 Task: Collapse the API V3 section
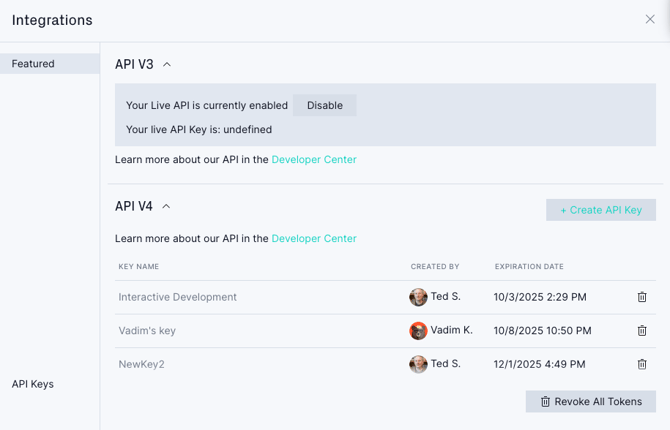click(x=167, y=65)
